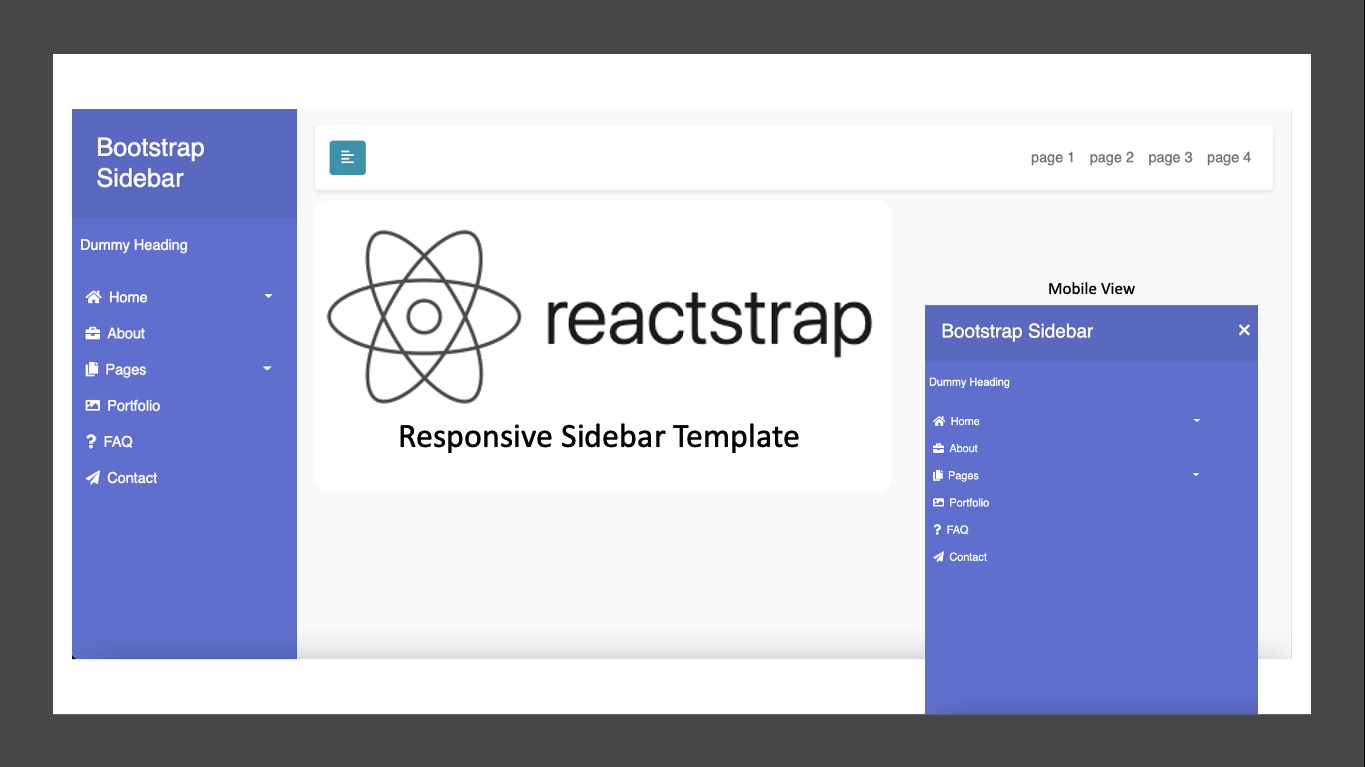The image size is (1365, 767).
Task: Click the copy icon beside Pages in mobile view
Action: click(938, 475)
